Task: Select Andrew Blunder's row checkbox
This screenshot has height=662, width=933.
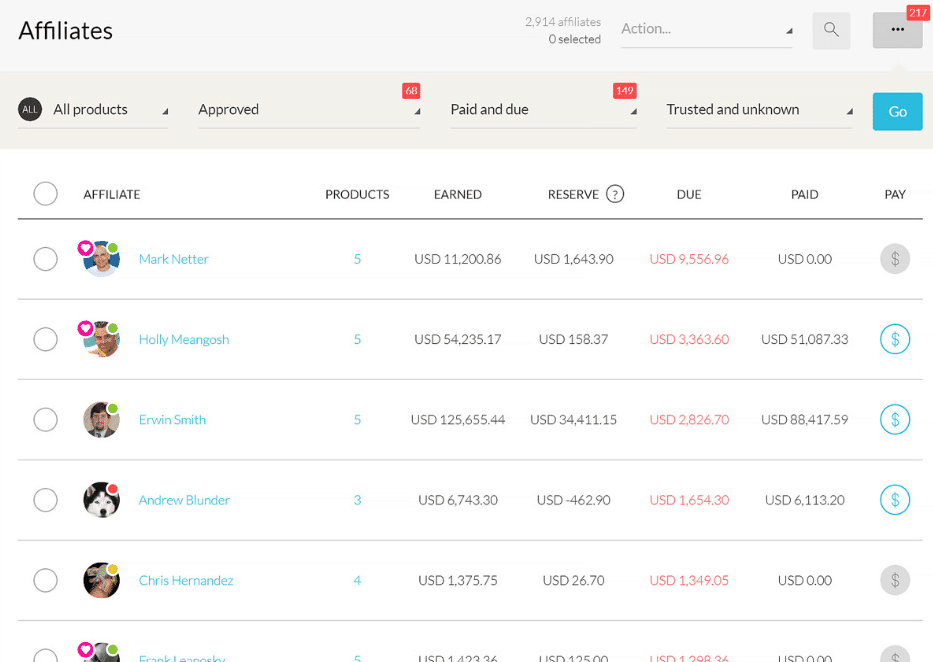Action: point(45,500)
